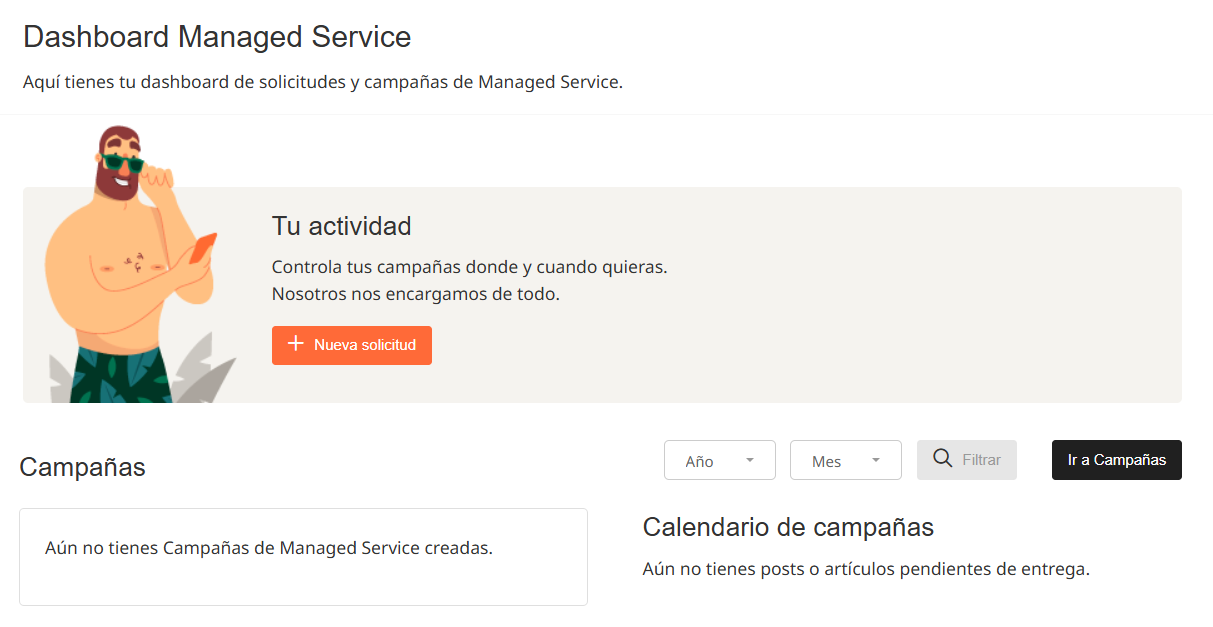Click the magnifying glass search icon
This screenshot has height=627, width=1213.
[941, 458]
